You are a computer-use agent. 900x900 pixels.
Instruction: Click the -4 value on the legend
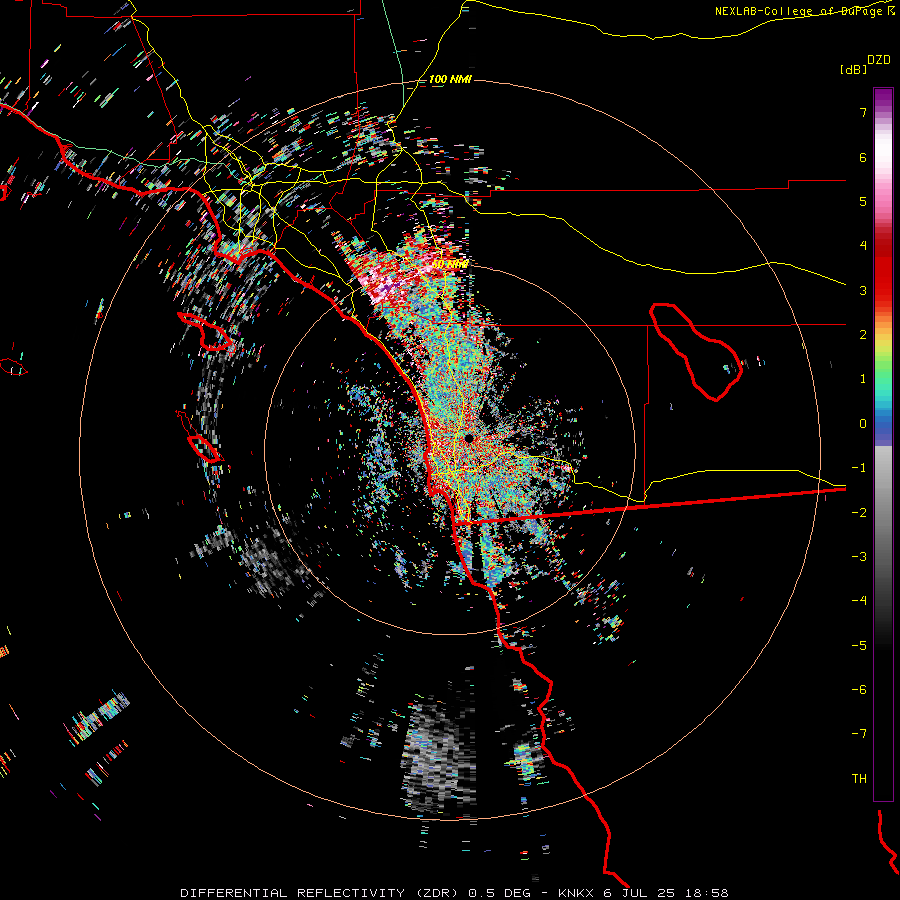(x=859, y=601)
